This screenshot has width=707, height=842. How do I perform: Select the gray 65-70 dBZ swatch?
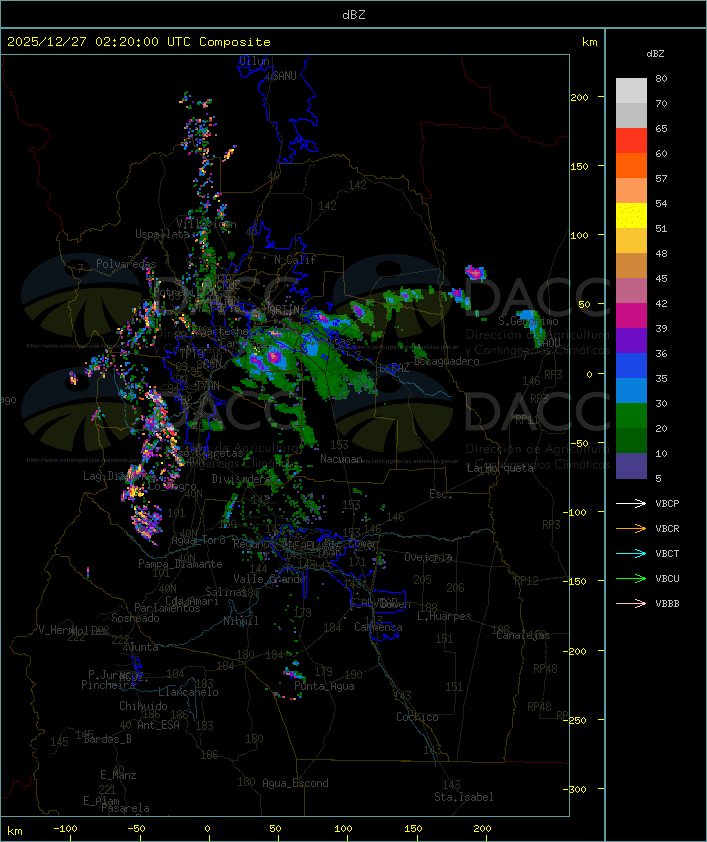(631, 115)
